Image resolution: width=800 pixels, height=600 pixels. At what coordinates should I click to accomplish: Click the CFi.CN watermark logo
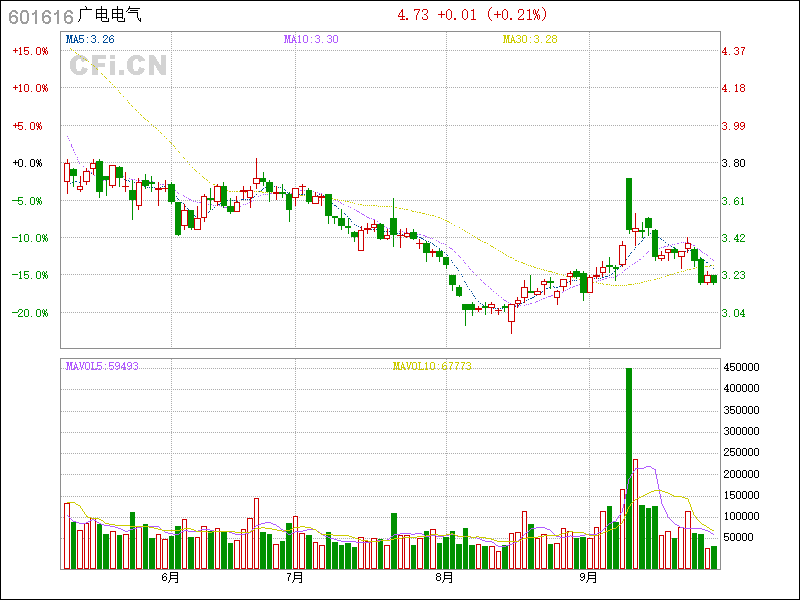pos(118,66)
